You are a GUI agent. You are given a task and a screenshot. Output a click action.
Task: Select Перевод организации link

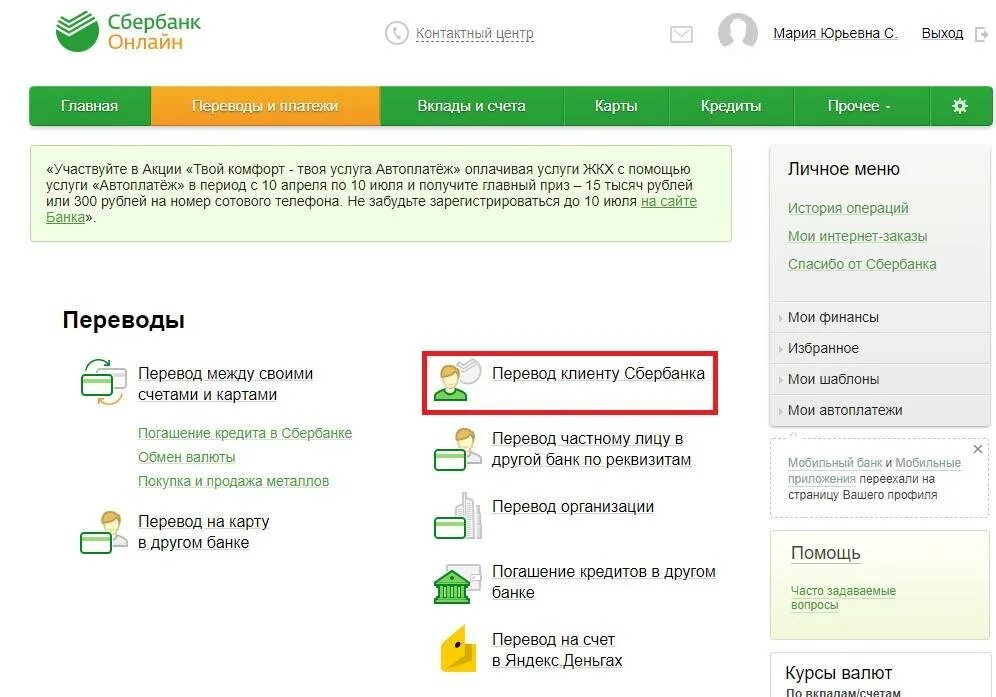pos(573,507)
